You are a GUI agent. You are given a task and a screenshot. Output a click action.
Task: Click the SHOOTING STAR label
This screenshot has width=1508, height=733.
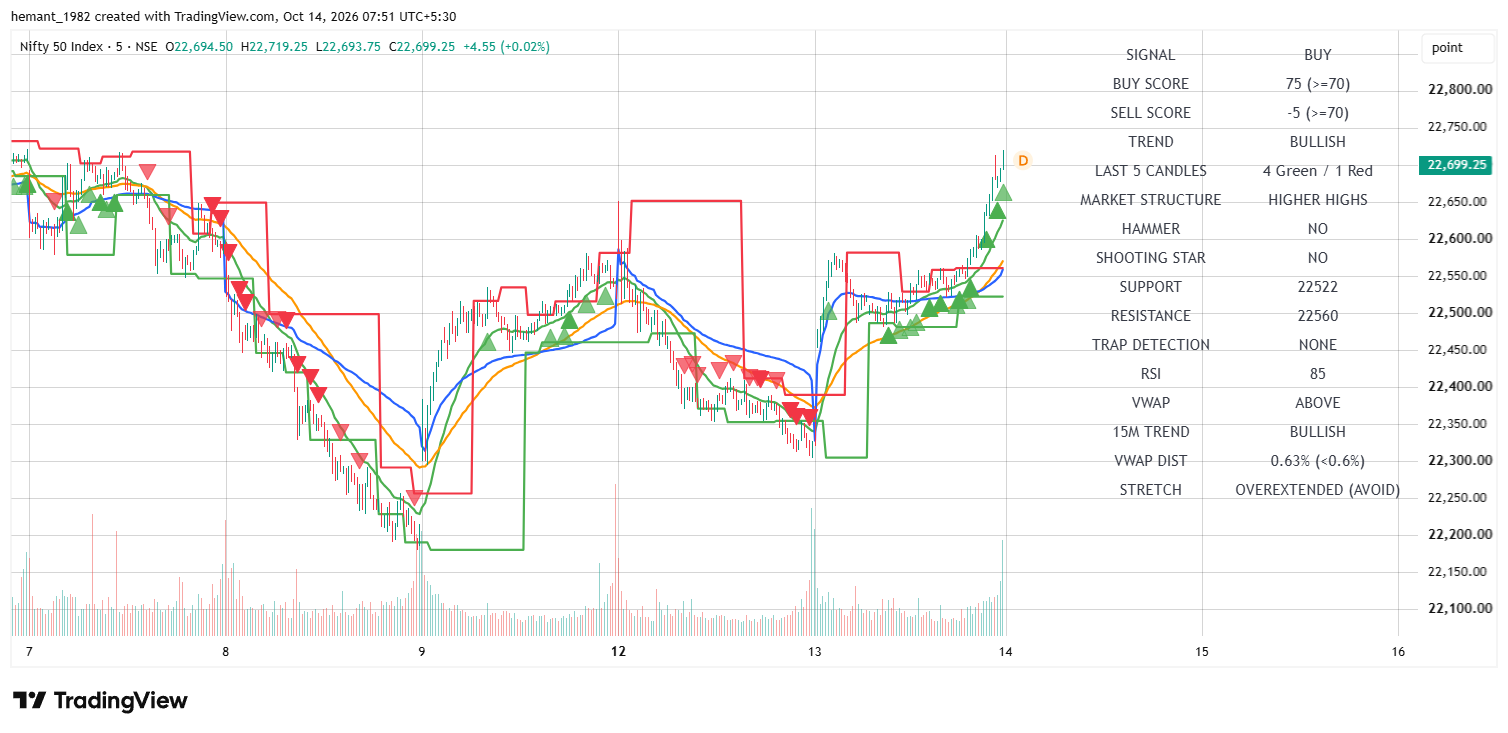1150,258
